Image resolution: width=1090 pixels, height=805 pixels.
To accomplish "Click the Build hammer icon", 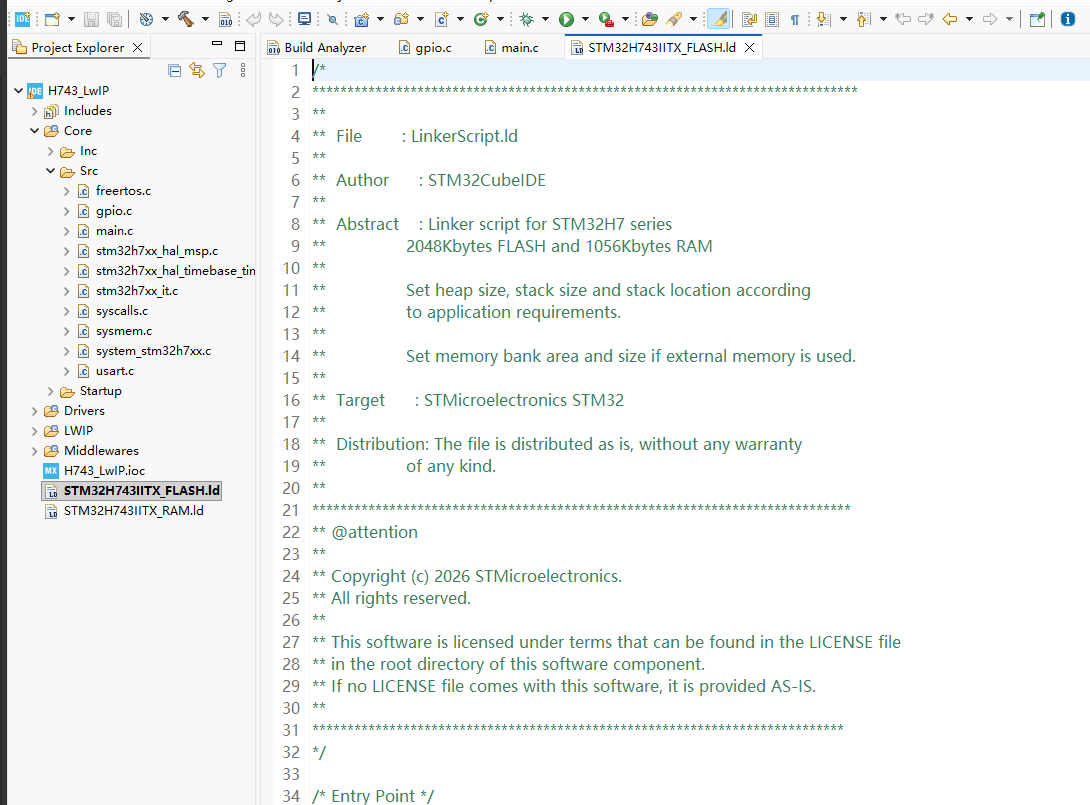I will point(185,19).
